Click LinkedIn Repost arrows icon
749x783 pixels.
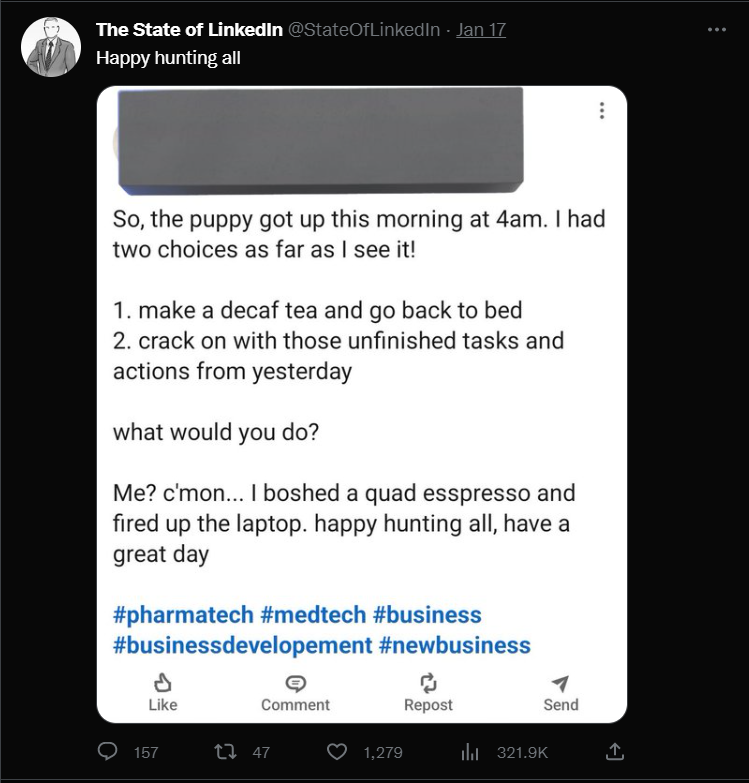click(x=428, y=683)
